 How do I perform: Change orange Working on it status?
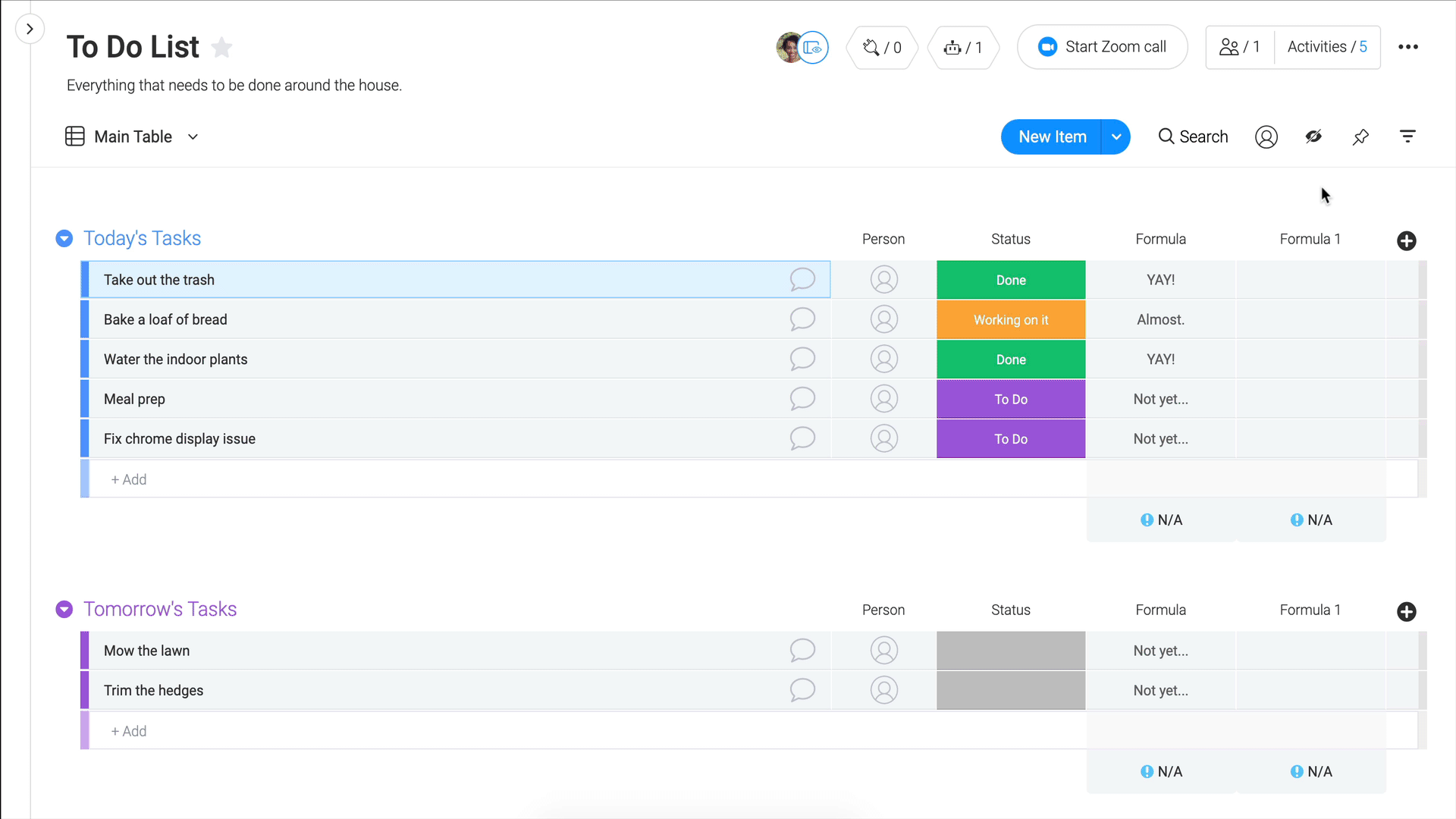pyautogui.click(x=1010, y=320)
